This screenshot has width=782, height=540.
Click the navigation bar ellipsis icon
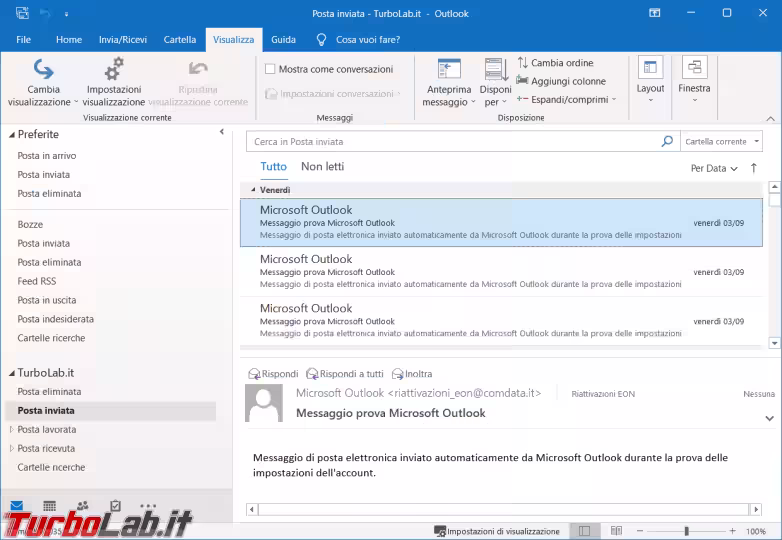click(148, 506)
